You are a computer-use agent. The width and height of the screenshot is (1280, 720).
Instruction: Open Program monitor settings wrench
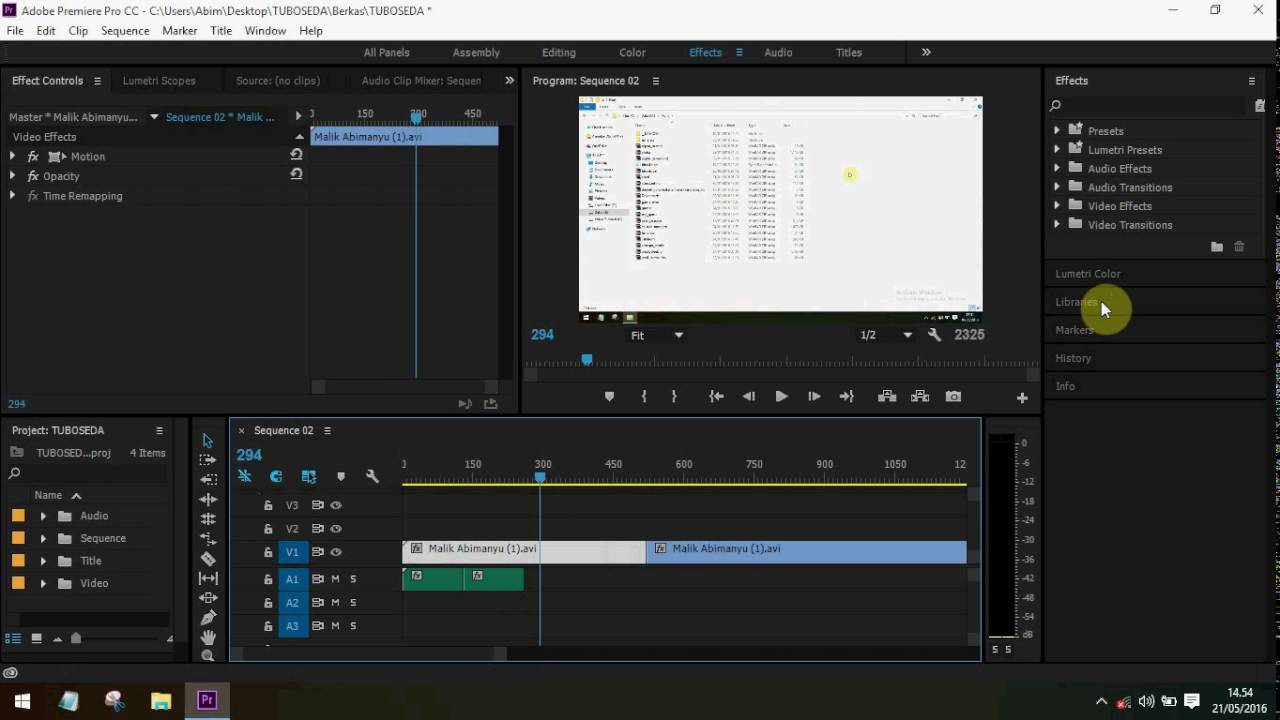pyautogui.click(x=935, y=335)
